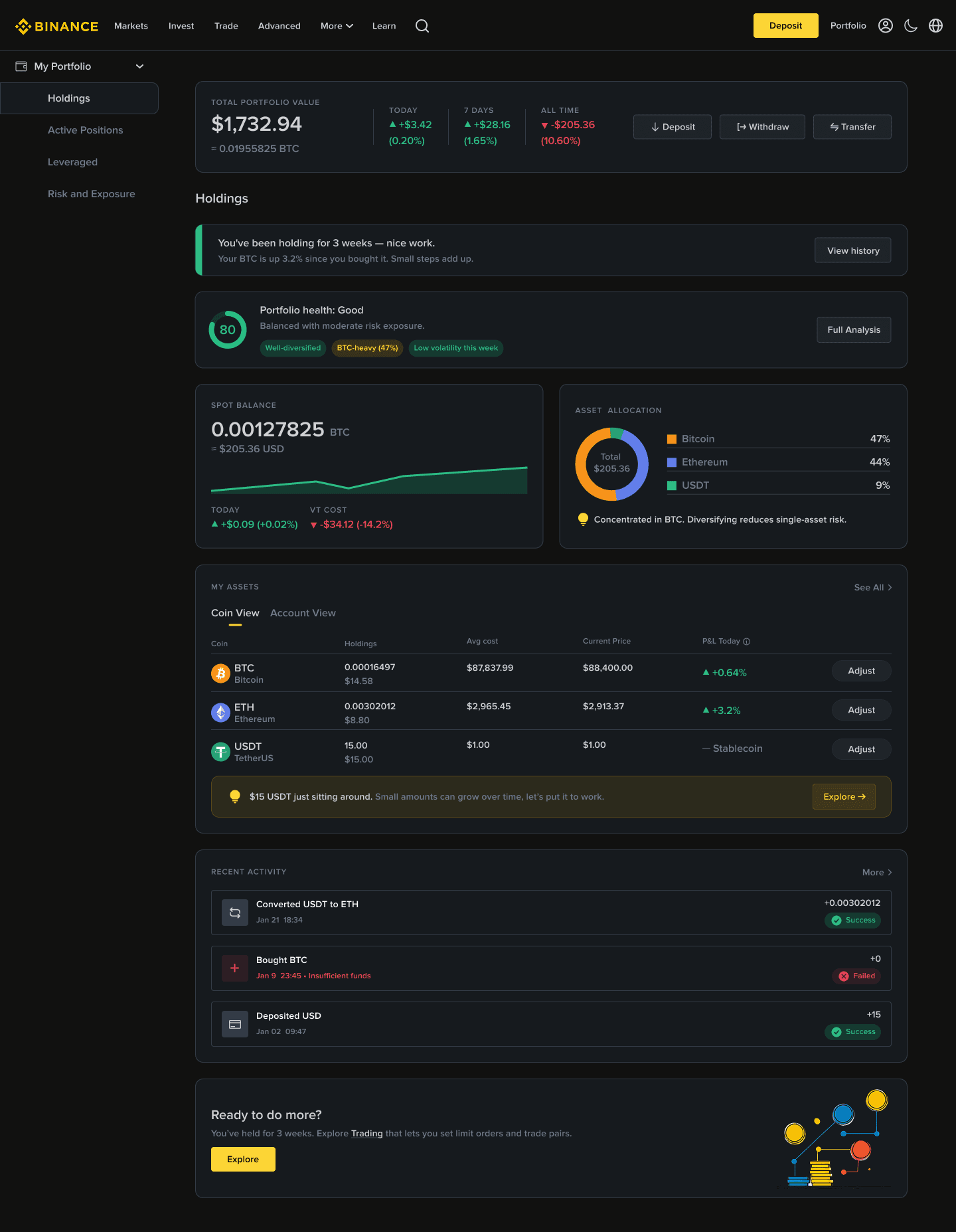Click the Failed status badge
The width and height of the screenshot is (956, 1232).
coord(856,976)
